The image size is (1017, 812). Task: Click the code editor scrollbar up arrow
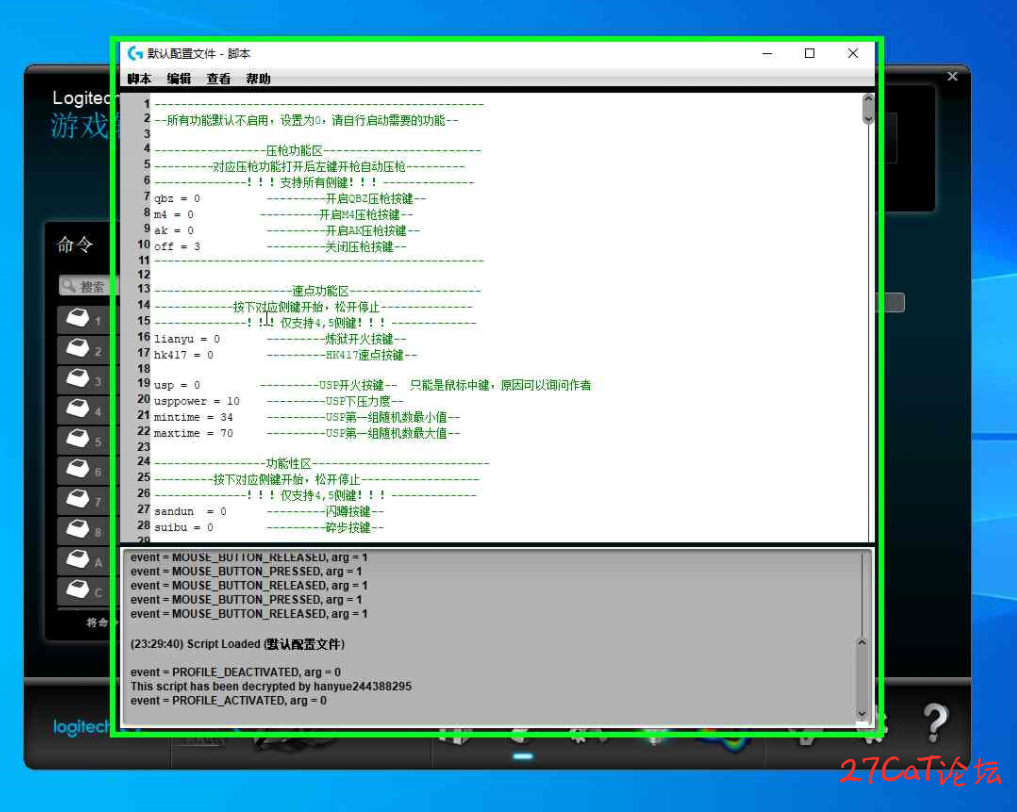[x=868, y=99]
